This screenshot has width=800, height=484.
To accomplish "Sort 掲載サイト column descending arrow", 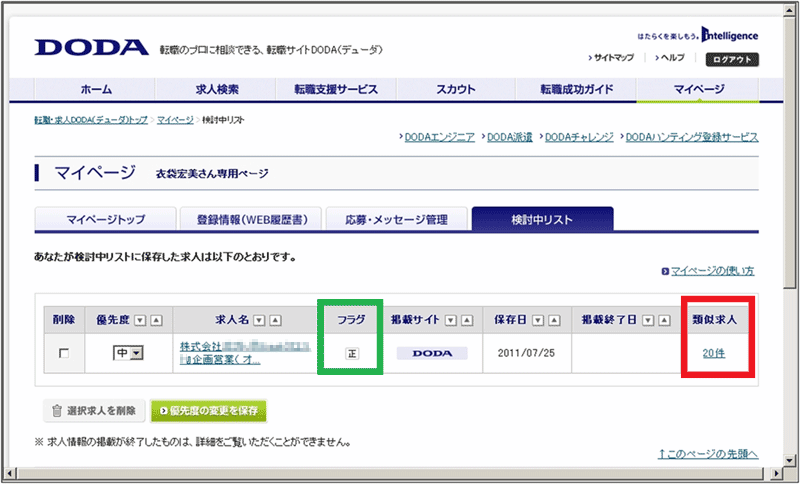I will [450, 321].
